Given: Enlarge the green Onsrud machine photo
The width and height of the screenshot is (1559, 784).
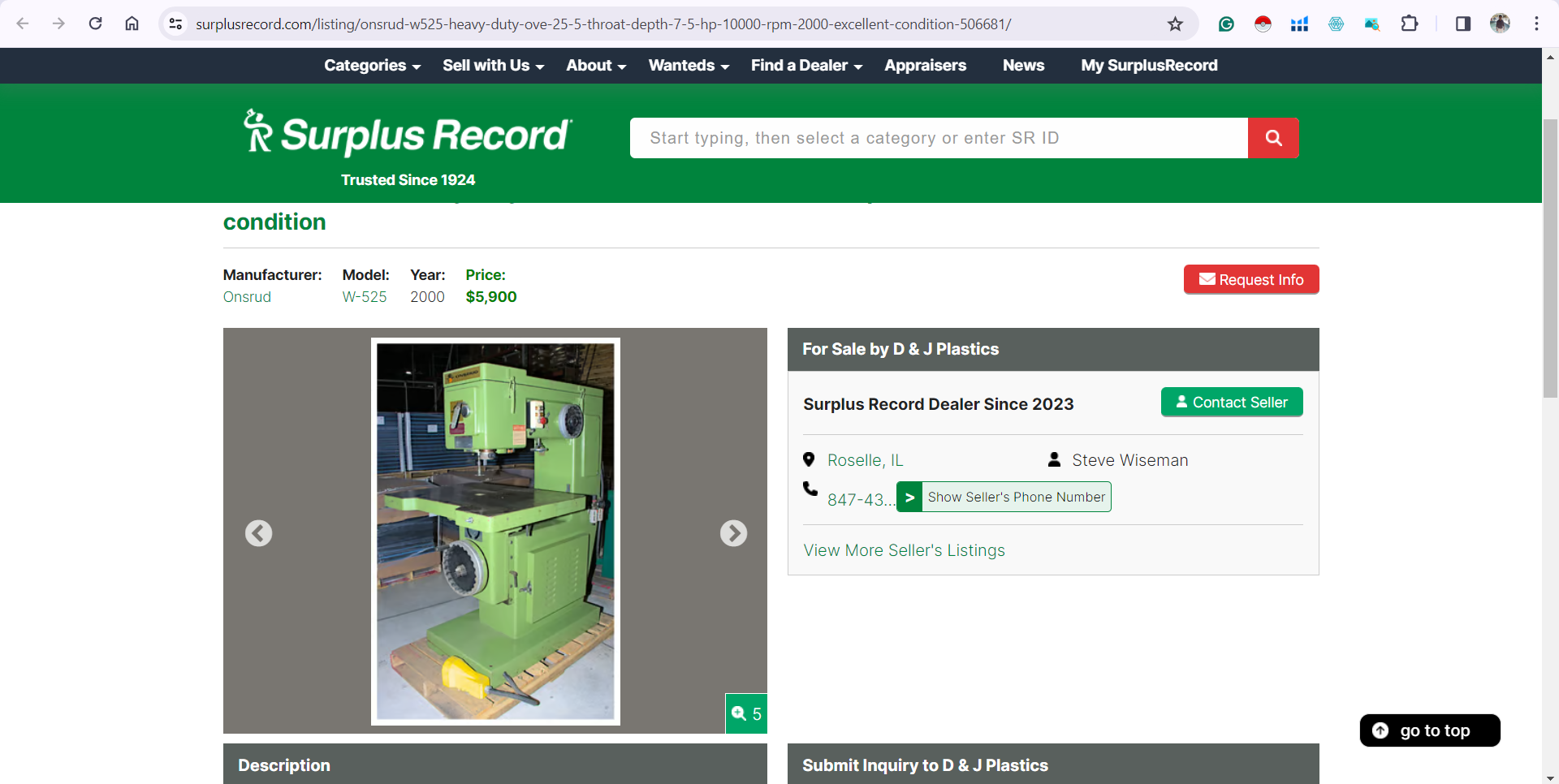Looking at the screenshot, I should [495, 532].
